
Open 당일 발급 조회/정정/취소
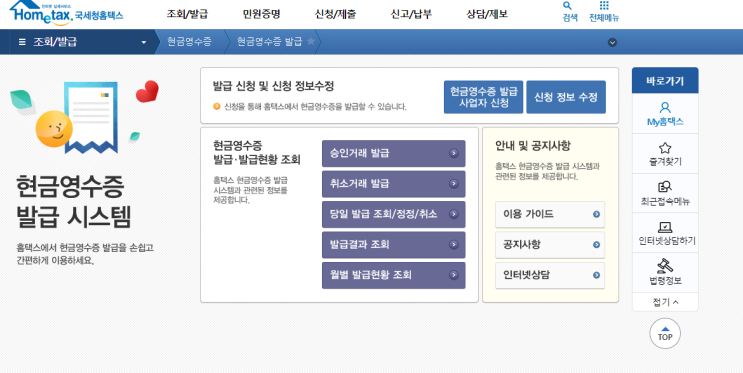(x=393, y=214)
